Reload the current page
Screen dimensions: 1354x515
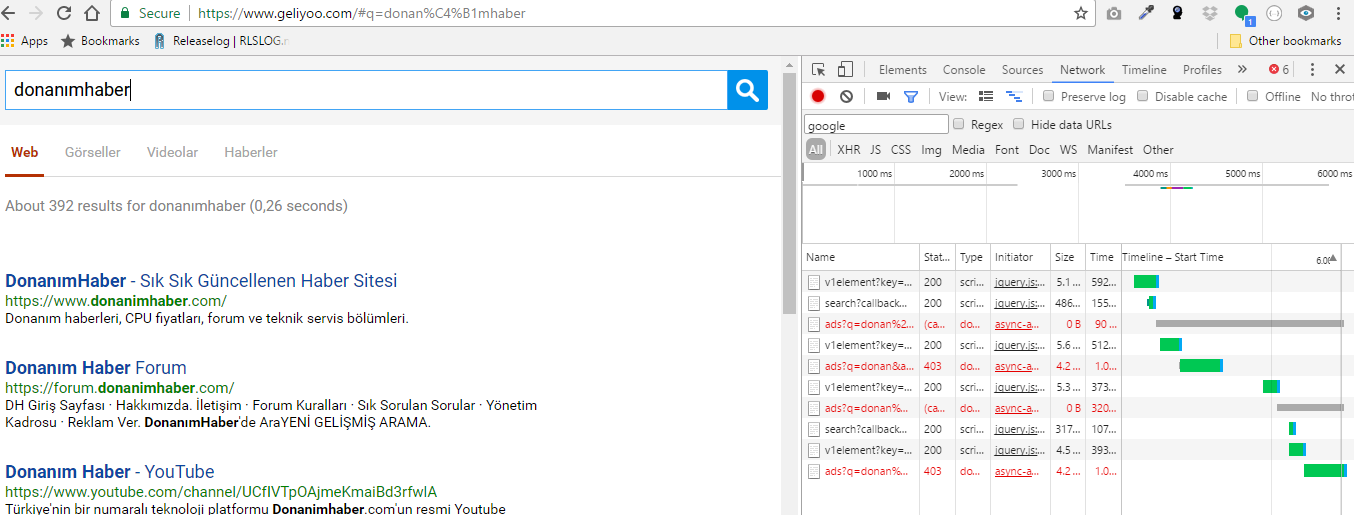(64, 13)
